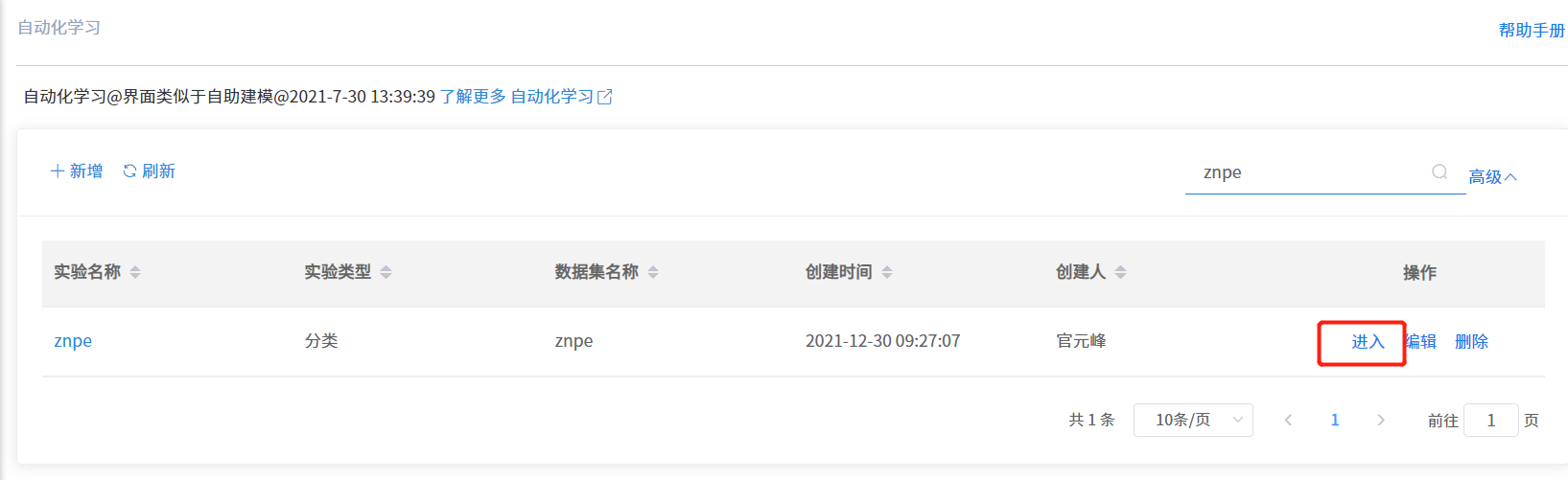Click the plus 新增 icon

tap(58, 171)
